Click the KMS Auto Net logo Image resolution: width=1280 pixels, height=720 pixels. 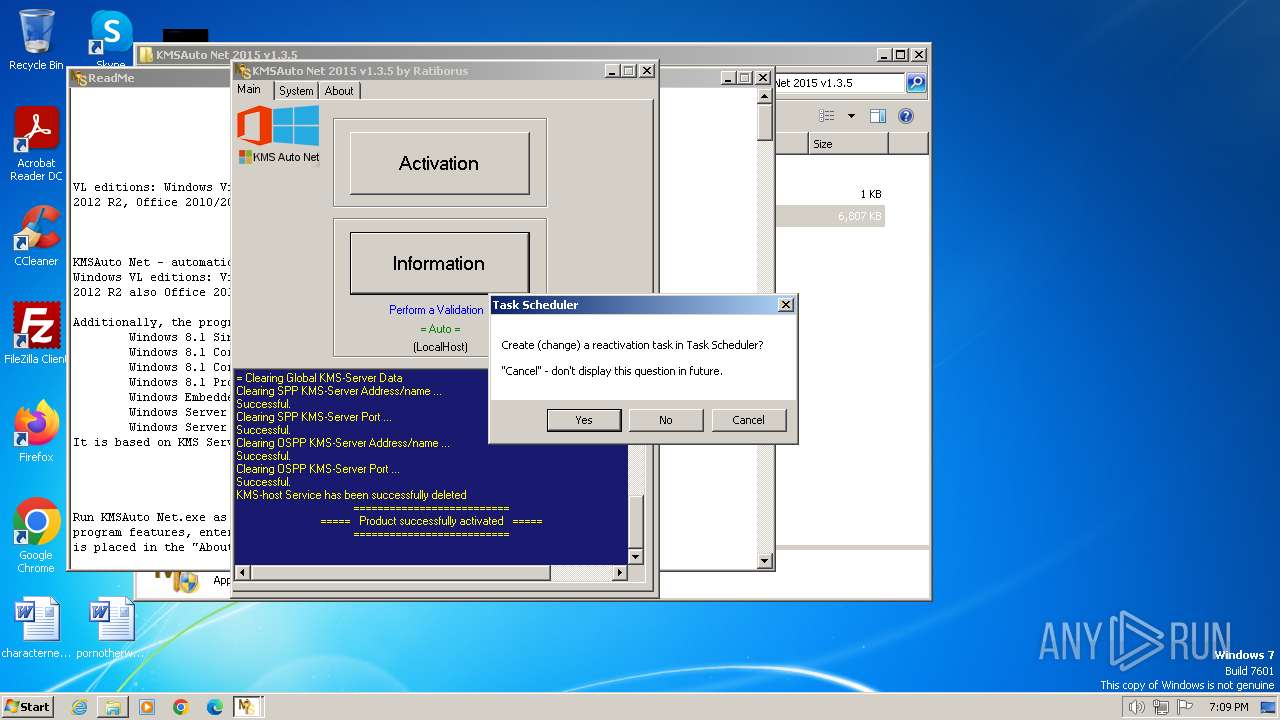coord(279,157)
